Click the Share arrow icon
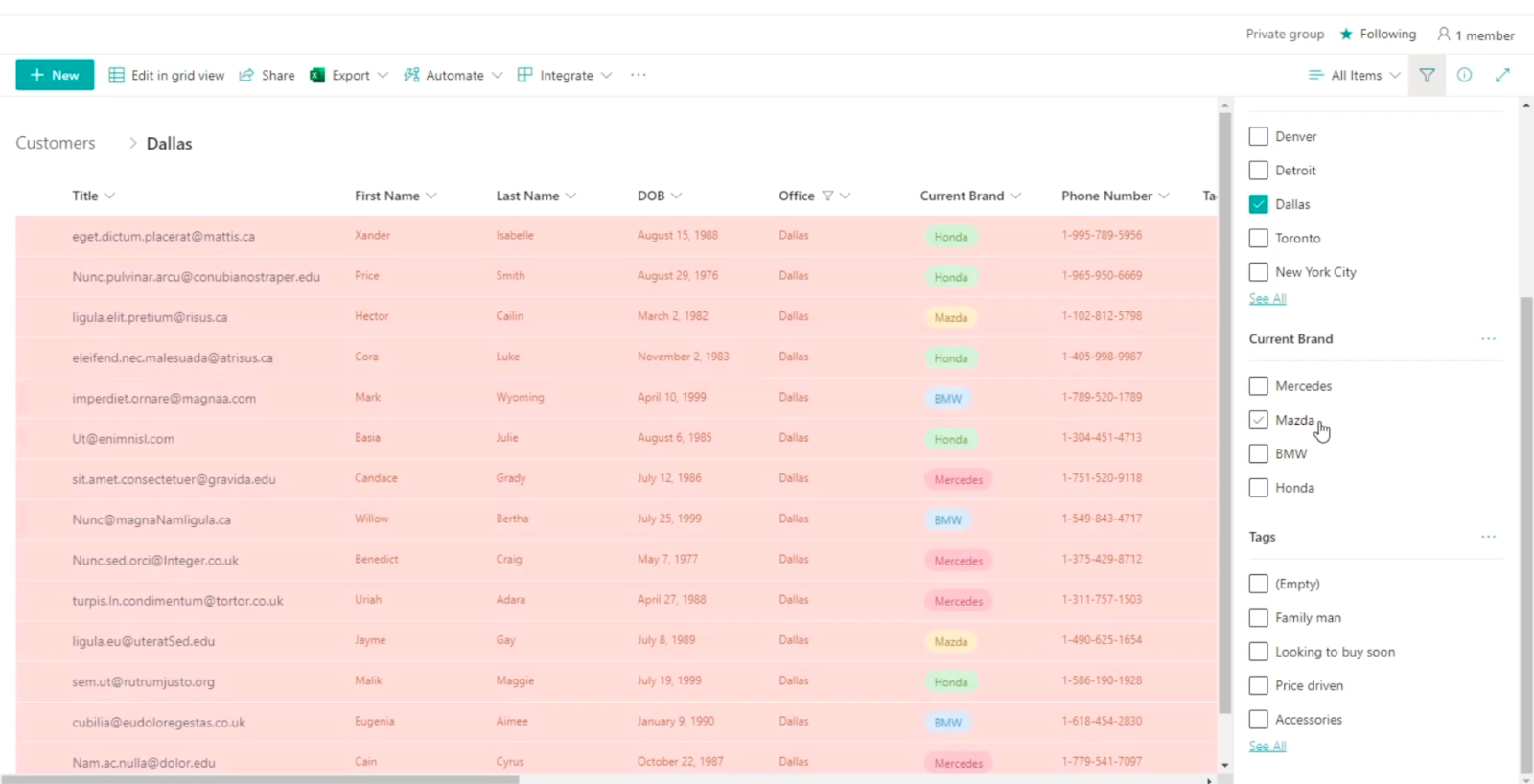This screenshot has height=784, width=1534. pos(246,75)
